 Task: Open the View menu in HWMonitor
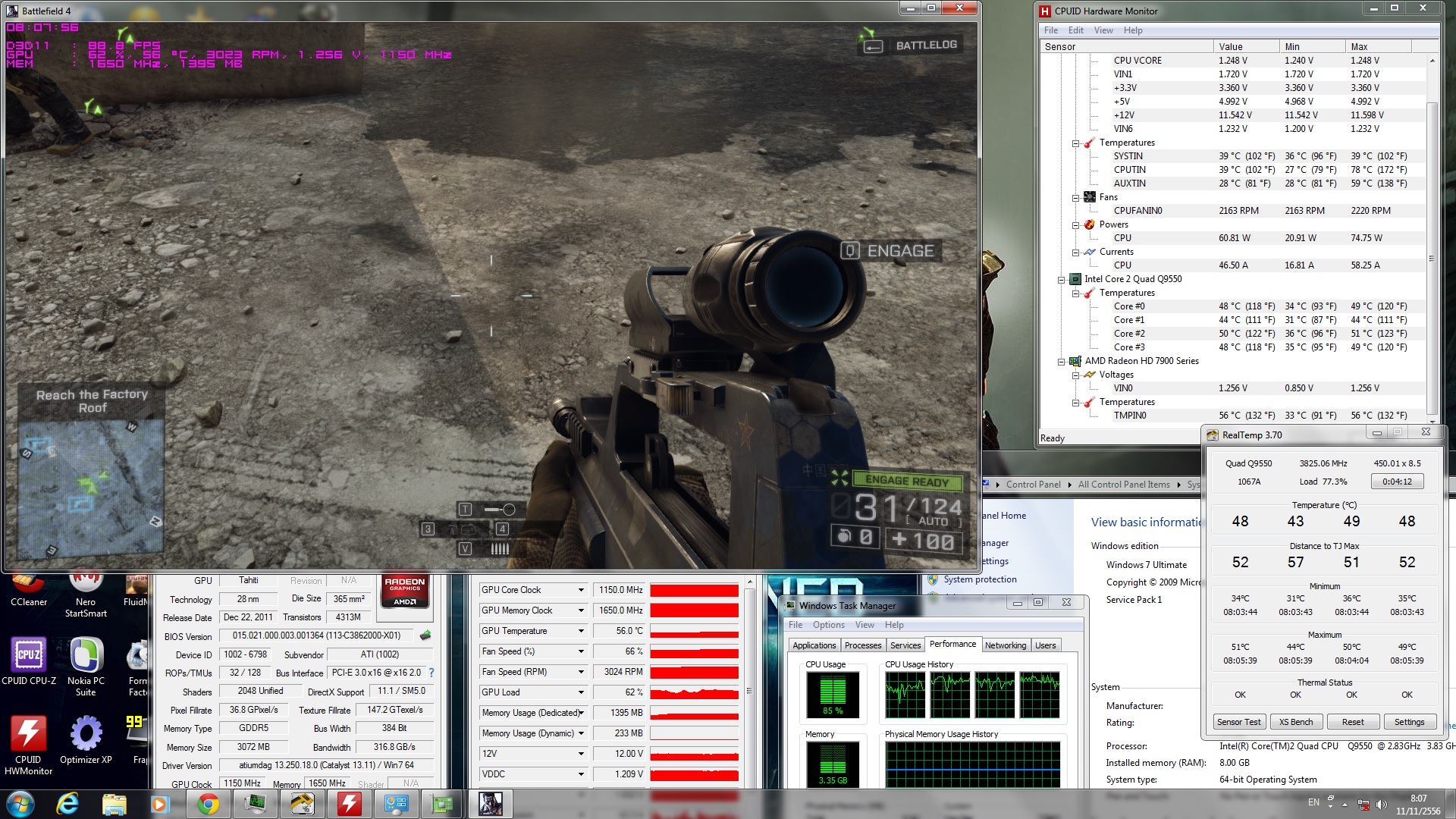tap(1103, 30)
